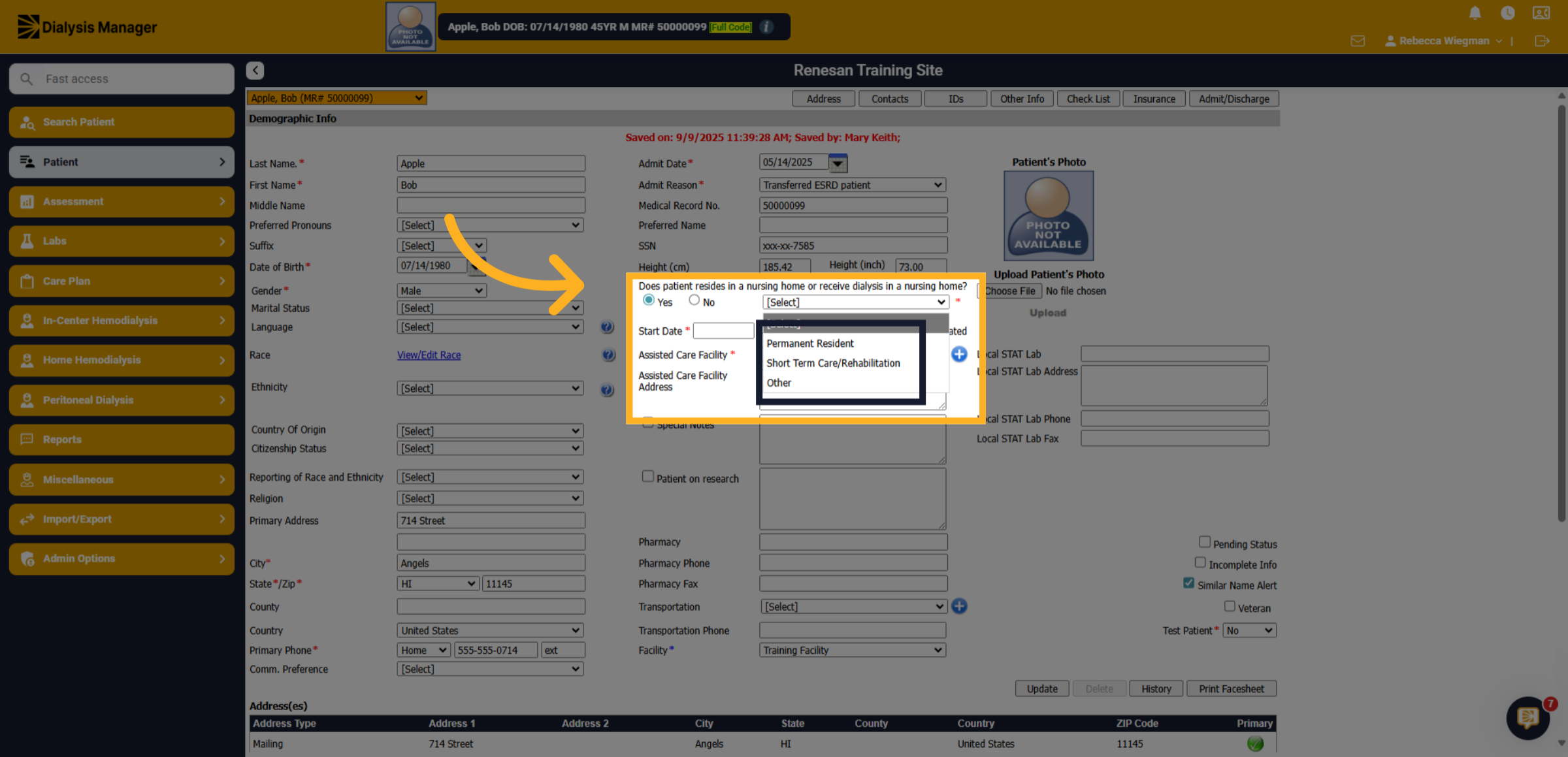Open help icon next to Language
Screen dimensions: 1568x757
click(x=607, y=327)
